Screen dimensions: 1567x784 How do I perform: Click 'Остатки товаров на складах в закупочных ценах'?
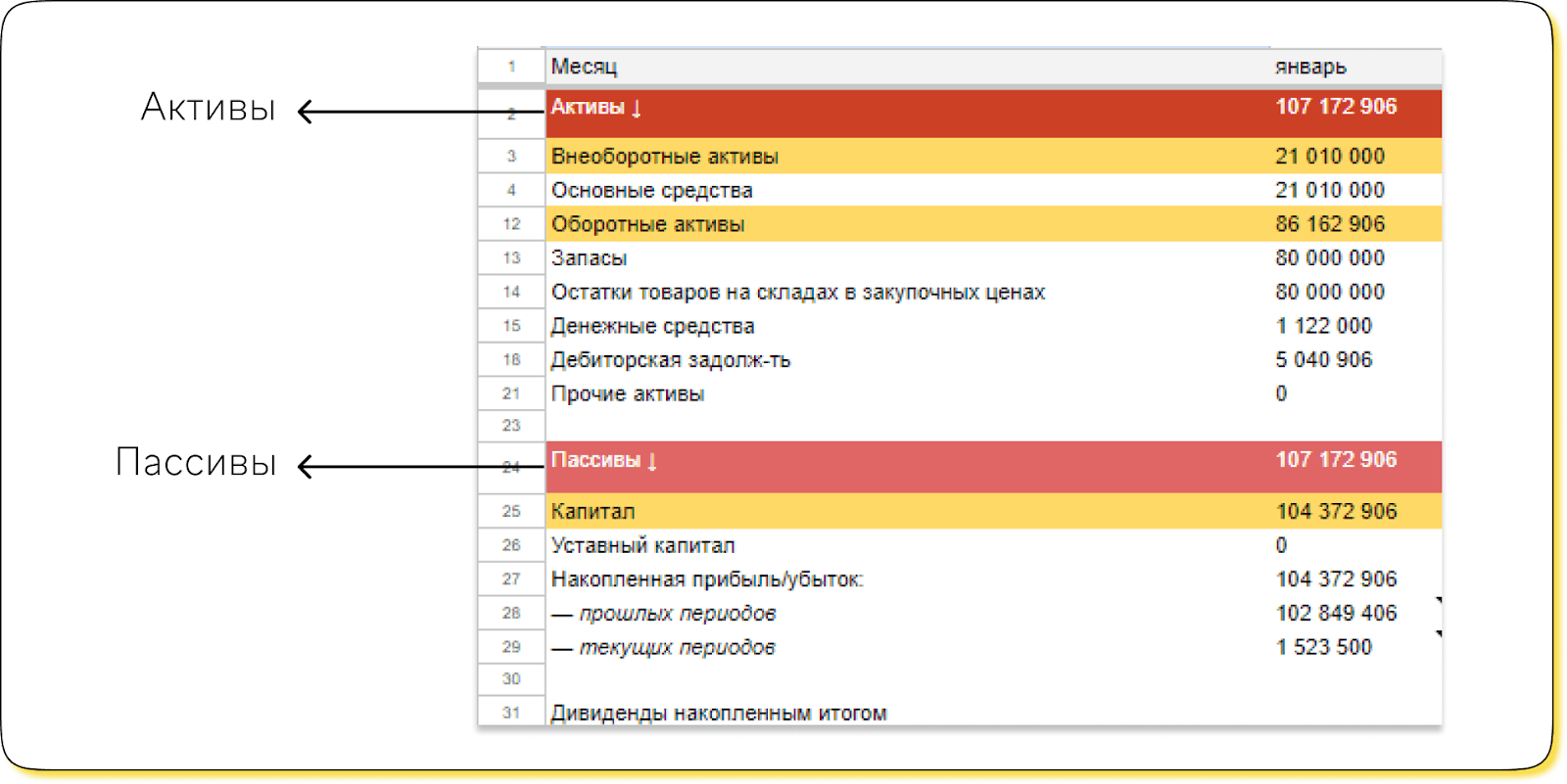coord(797,293)
